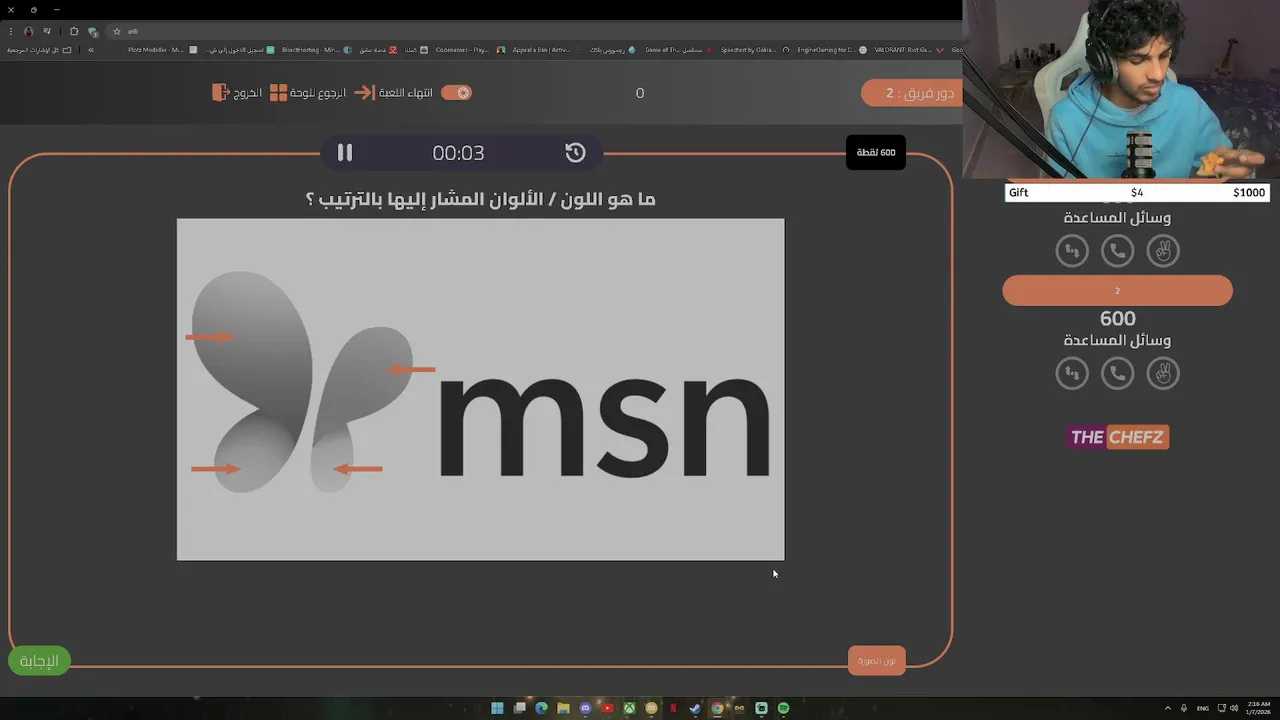Click the orange team 2 name bar
The image size is (1280, 720).
coord(1117,291)
